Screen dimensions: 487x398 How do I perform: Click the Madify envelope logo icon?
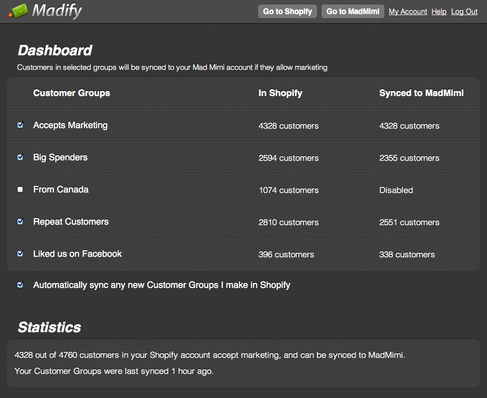(x=18, y=11)
